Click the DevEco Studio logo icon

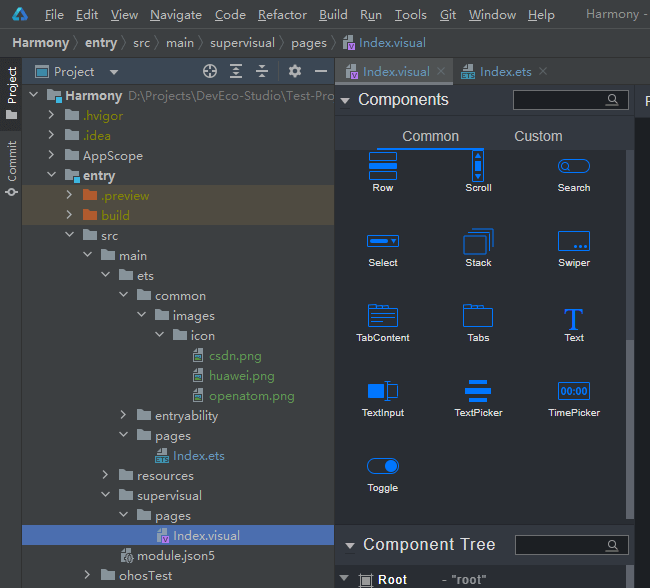coord(19,15)
